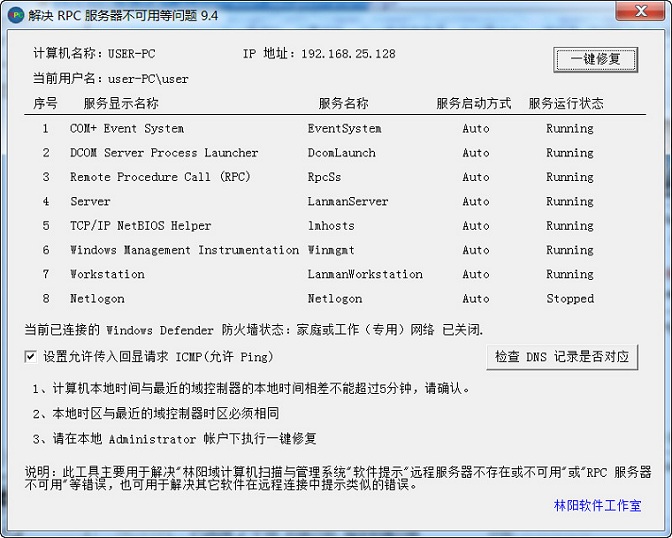The width and height of the screenshot is (672, 538).
Task: Click the Winmgmt service name
Action: pos(331,250)
